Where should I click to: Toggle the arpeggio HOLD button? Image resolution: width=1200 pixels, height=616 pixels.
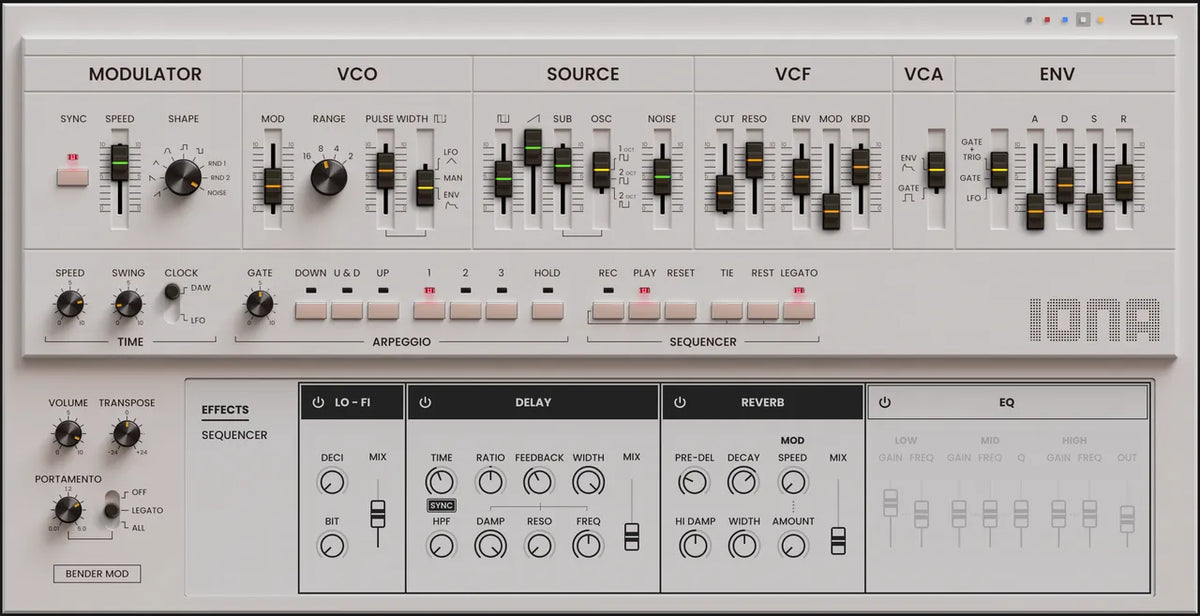pos(547,309)
